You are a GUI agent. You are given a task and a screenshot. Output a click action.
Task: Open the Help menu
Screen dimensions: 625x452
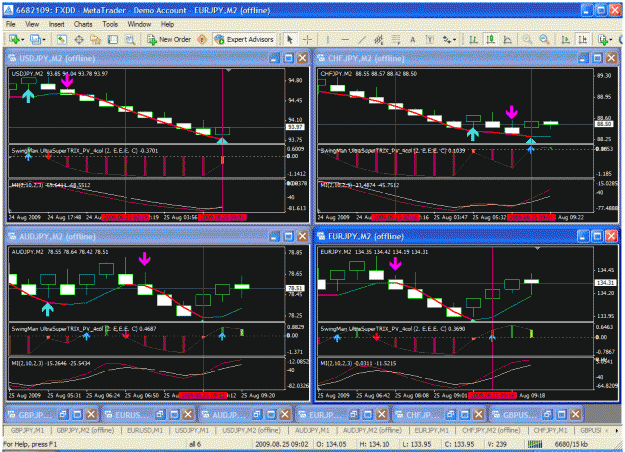167,24
